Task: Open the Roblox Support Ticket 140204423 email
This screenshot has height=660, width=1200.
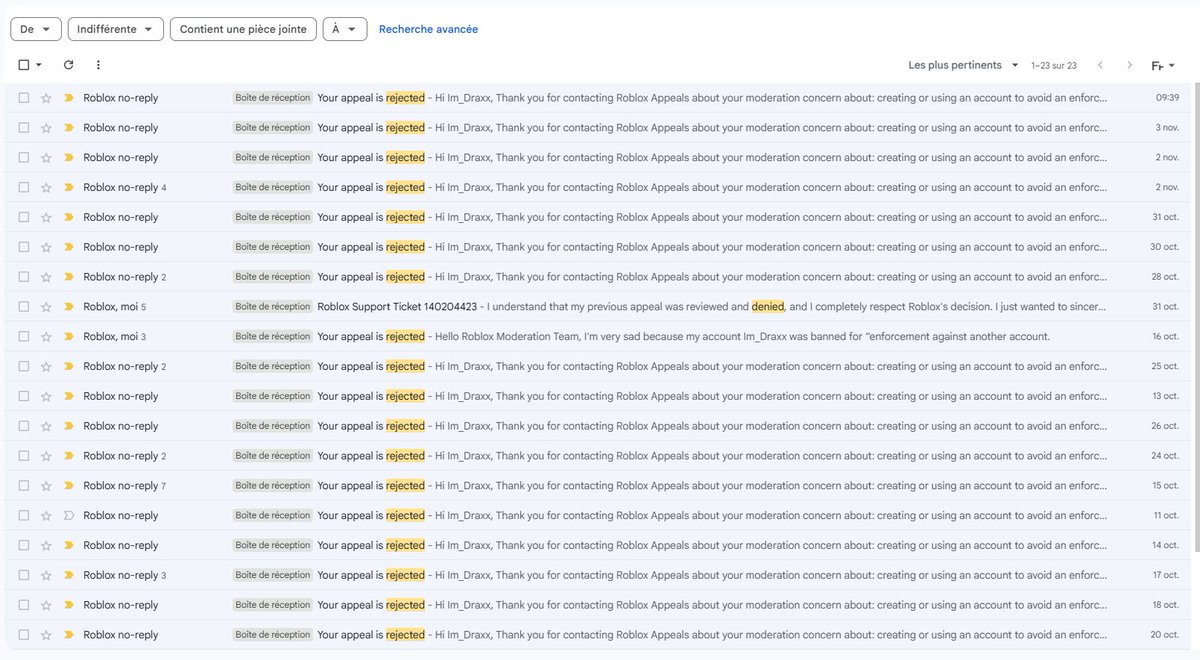Action: 600,307
